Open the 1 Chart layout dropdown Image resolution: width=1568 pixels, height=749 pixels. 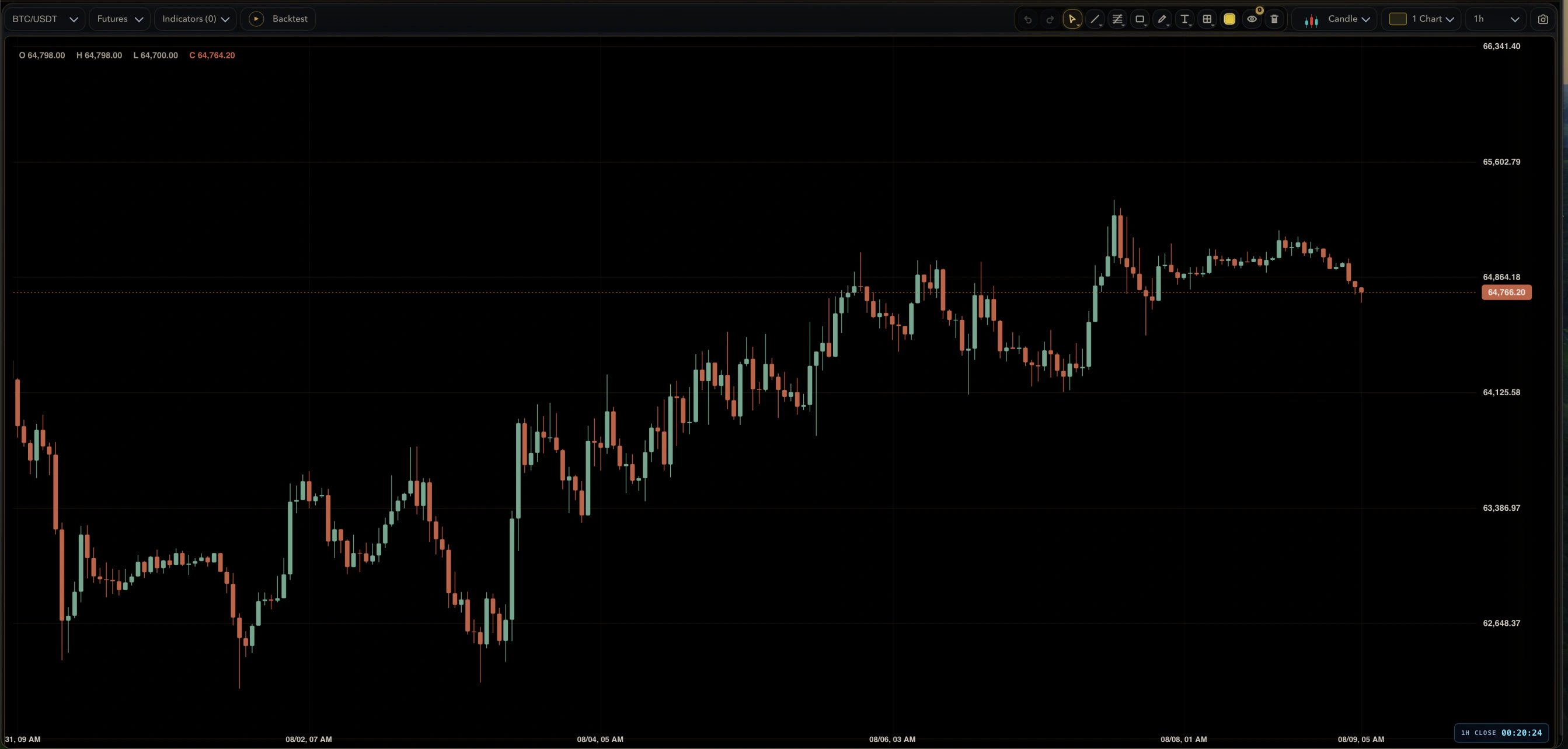1422,19
